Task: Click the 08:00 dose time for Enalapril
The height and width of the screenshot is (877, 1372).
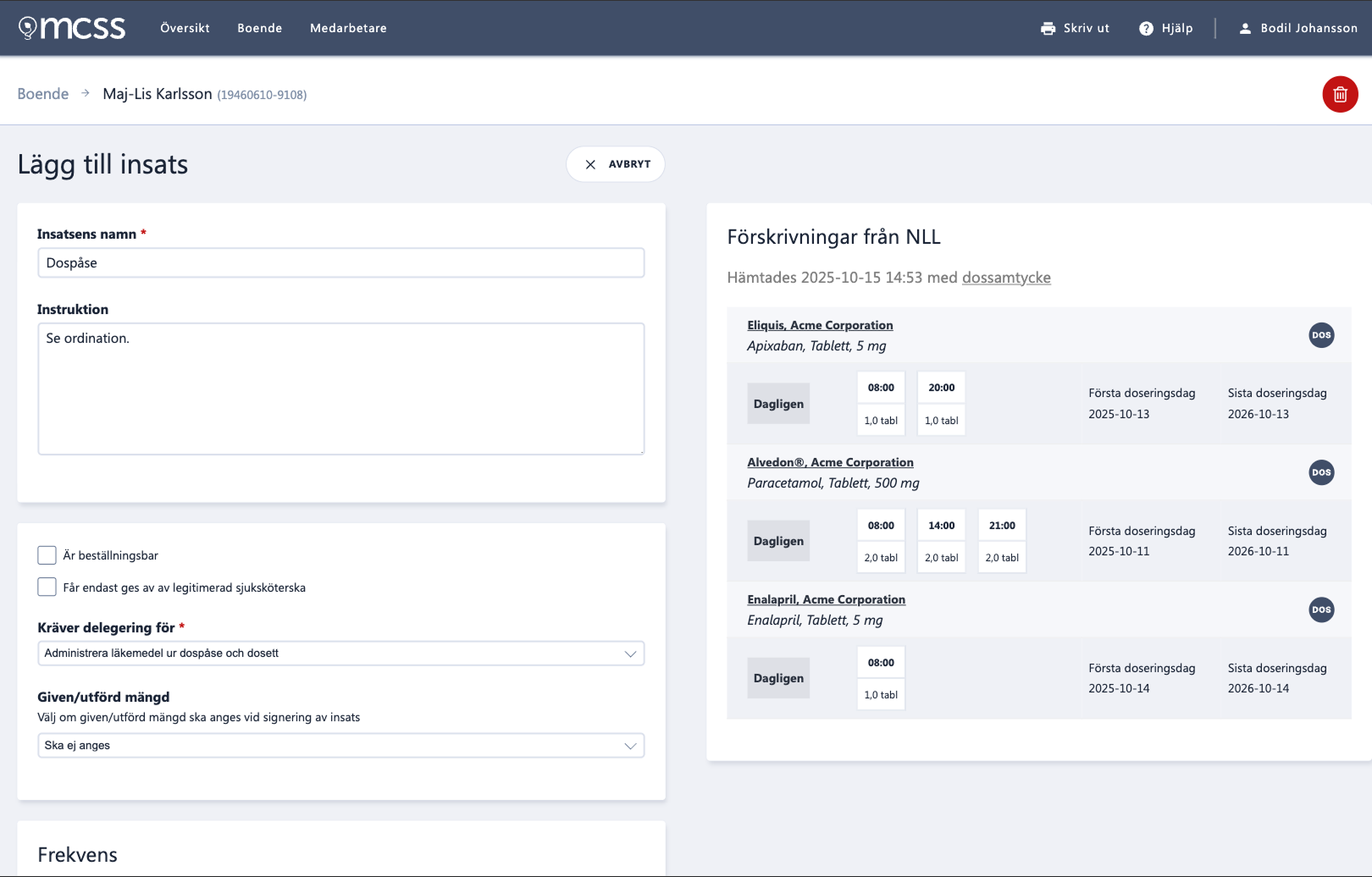Action: tap(881, 663)
